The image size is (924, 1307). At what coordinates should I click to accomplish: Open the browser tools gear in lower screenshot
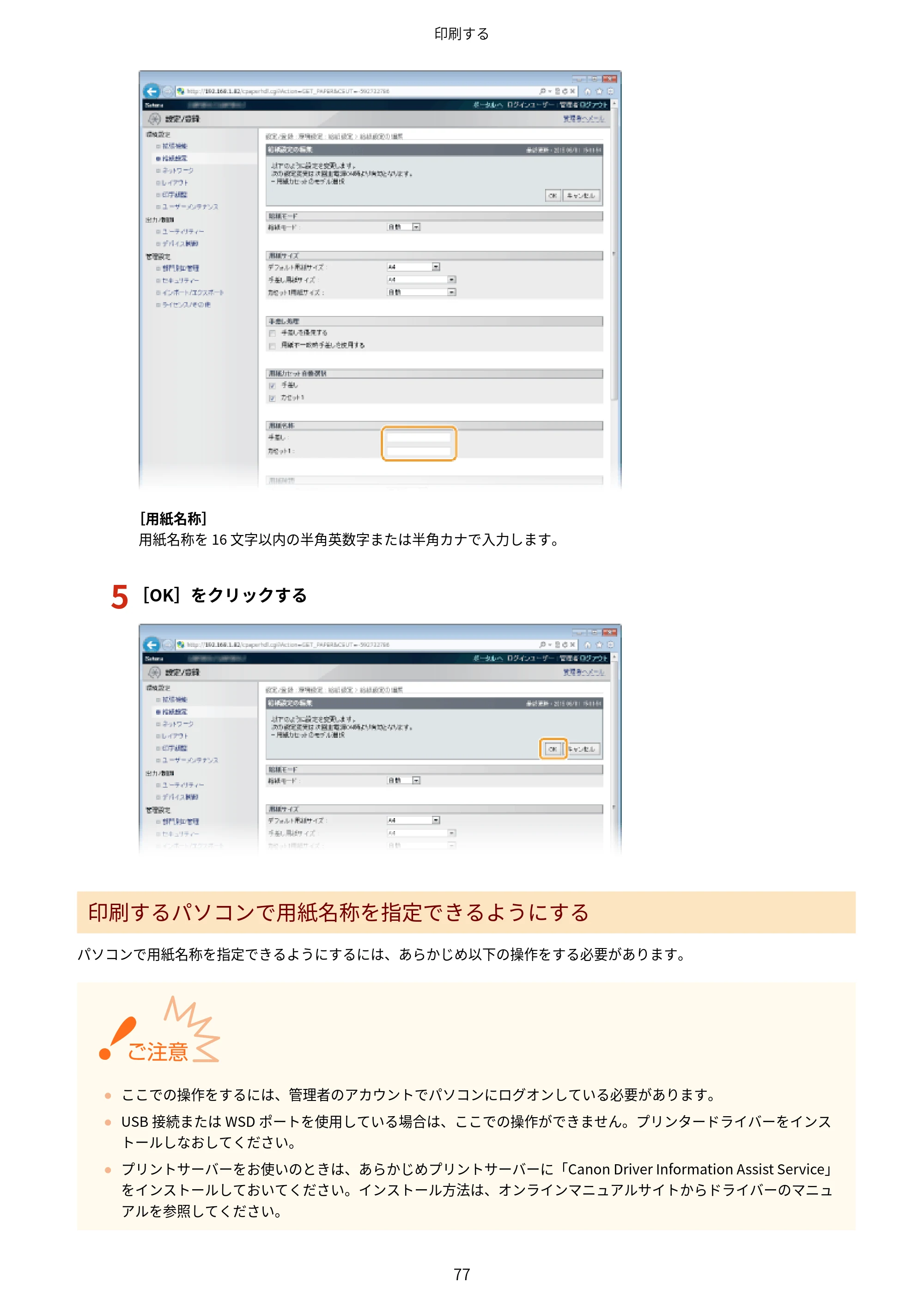(610, 644)
